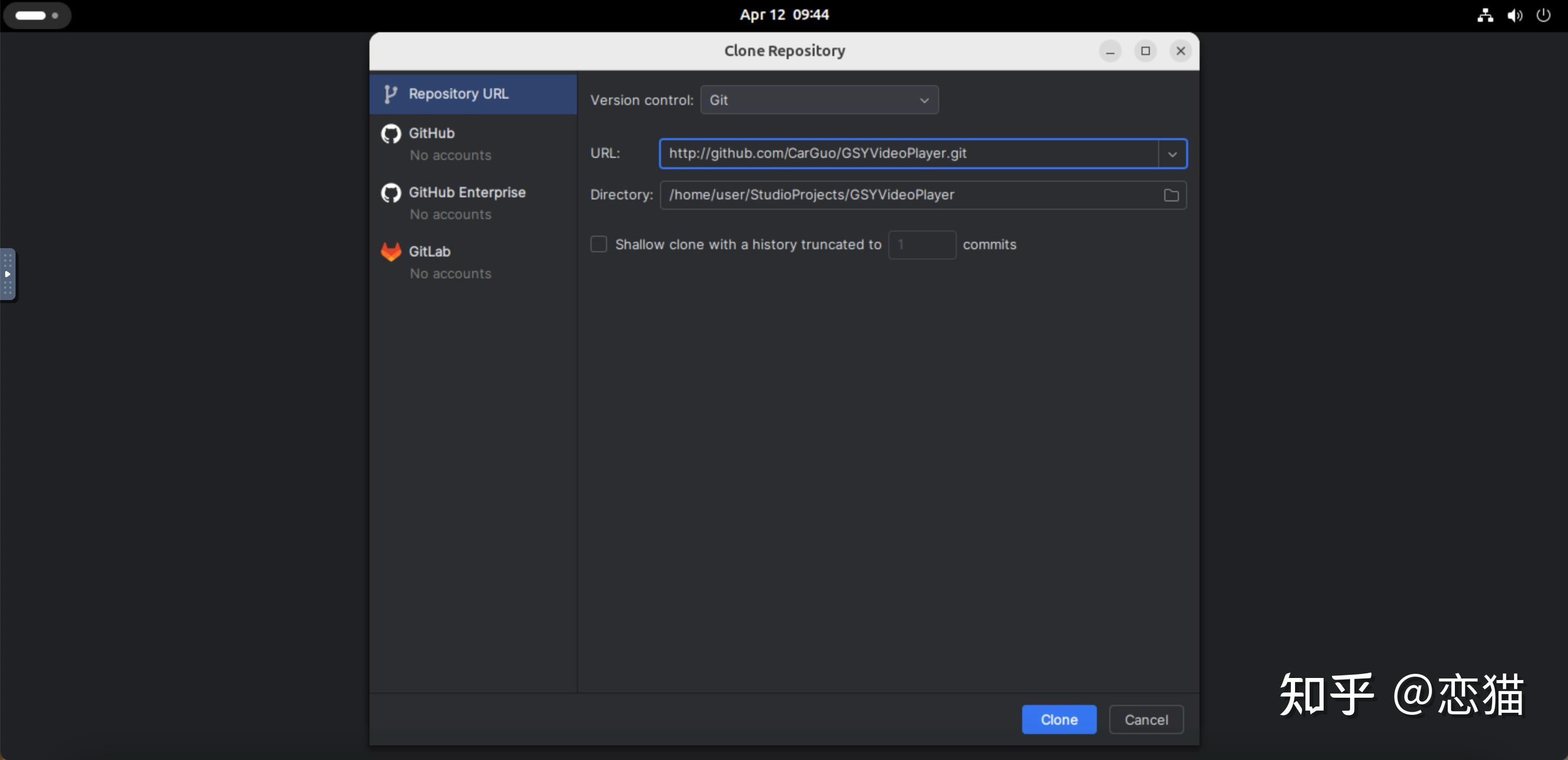Open the Activities pill in top bar
This screenshot has height=760, width=1568.
(37, 15)
